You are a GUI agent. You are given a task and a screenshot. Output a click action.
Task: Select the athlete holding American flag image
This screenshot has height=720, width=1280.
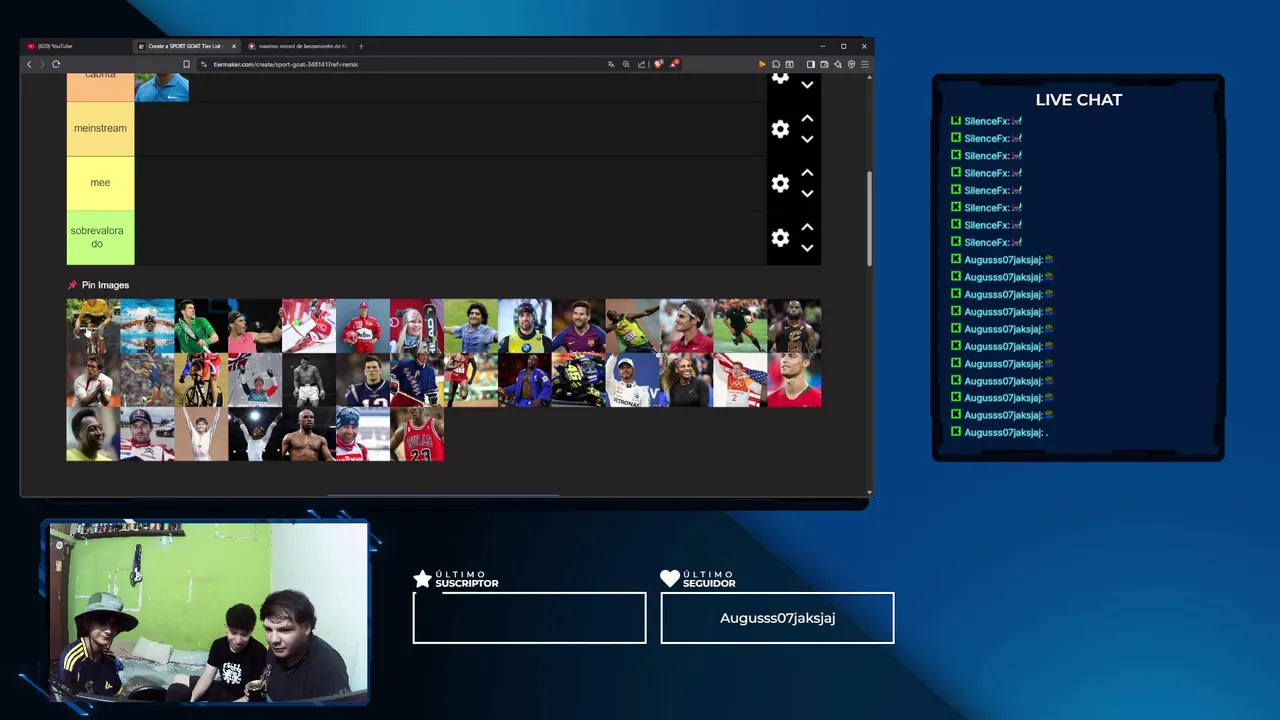click(741, 380)
